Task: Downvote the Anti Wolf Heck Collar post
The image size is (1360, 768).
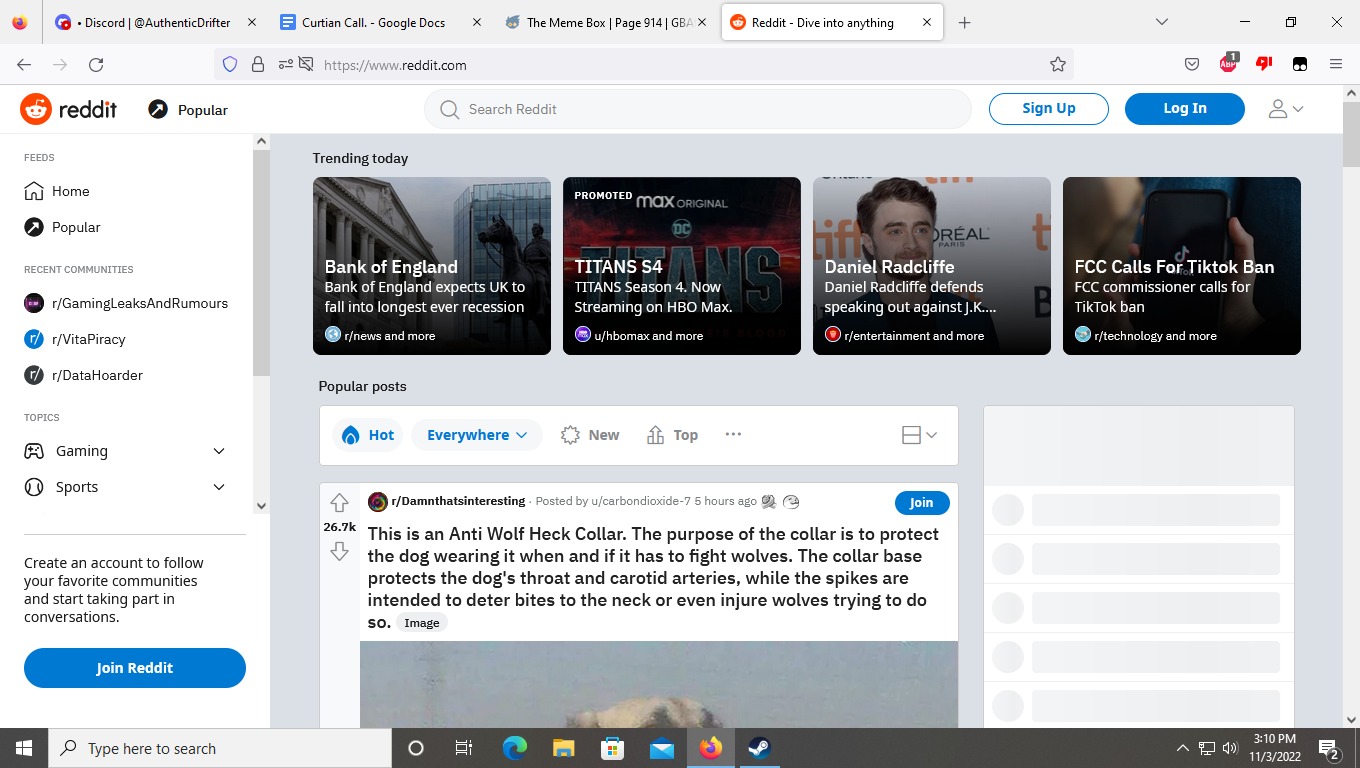Action: pos(339,551)
